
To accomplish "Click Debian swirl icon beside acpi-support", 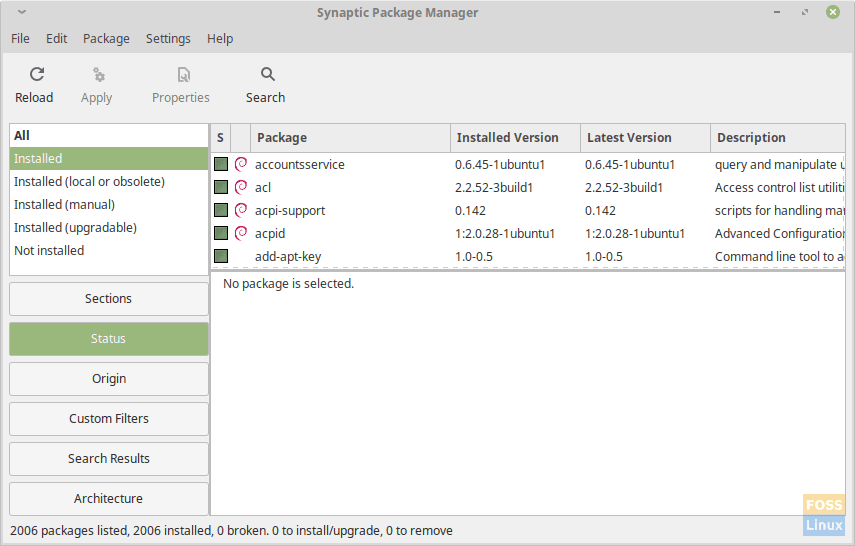I will [240, 210].
